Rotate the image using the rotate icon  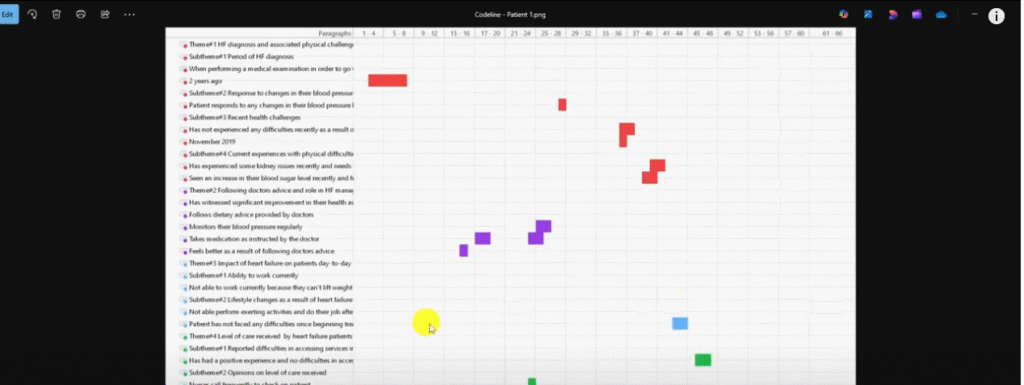click(x=32, y=14)
